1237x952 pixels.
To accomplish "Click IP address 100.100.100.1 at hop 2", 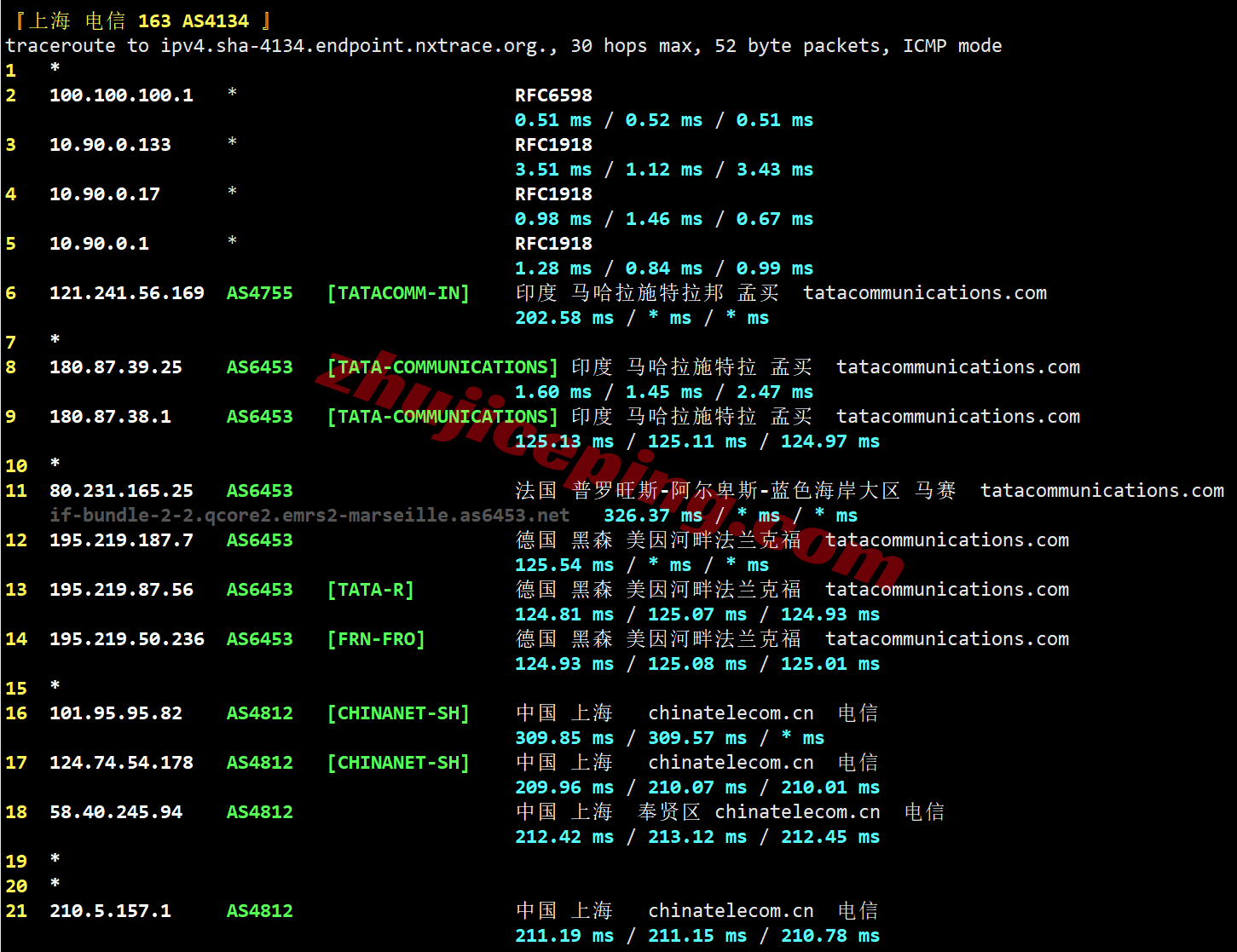I will tap(121, 95).
